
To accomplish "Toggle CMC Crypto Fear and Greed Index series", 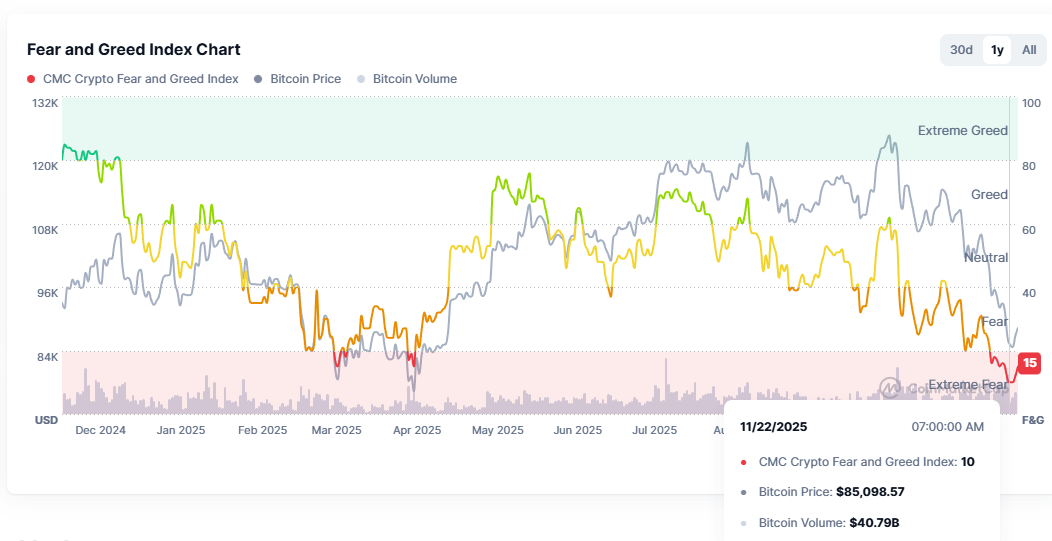I will (x=140, y=79).
